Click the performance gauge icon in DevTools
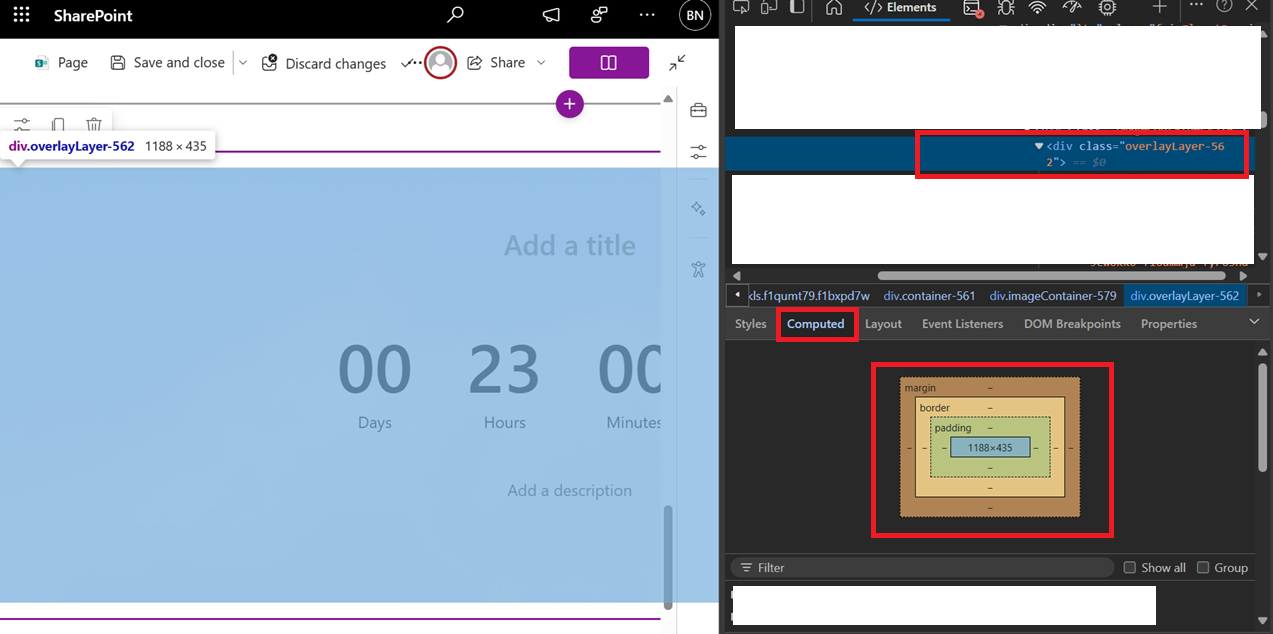 coord(1072,8)
